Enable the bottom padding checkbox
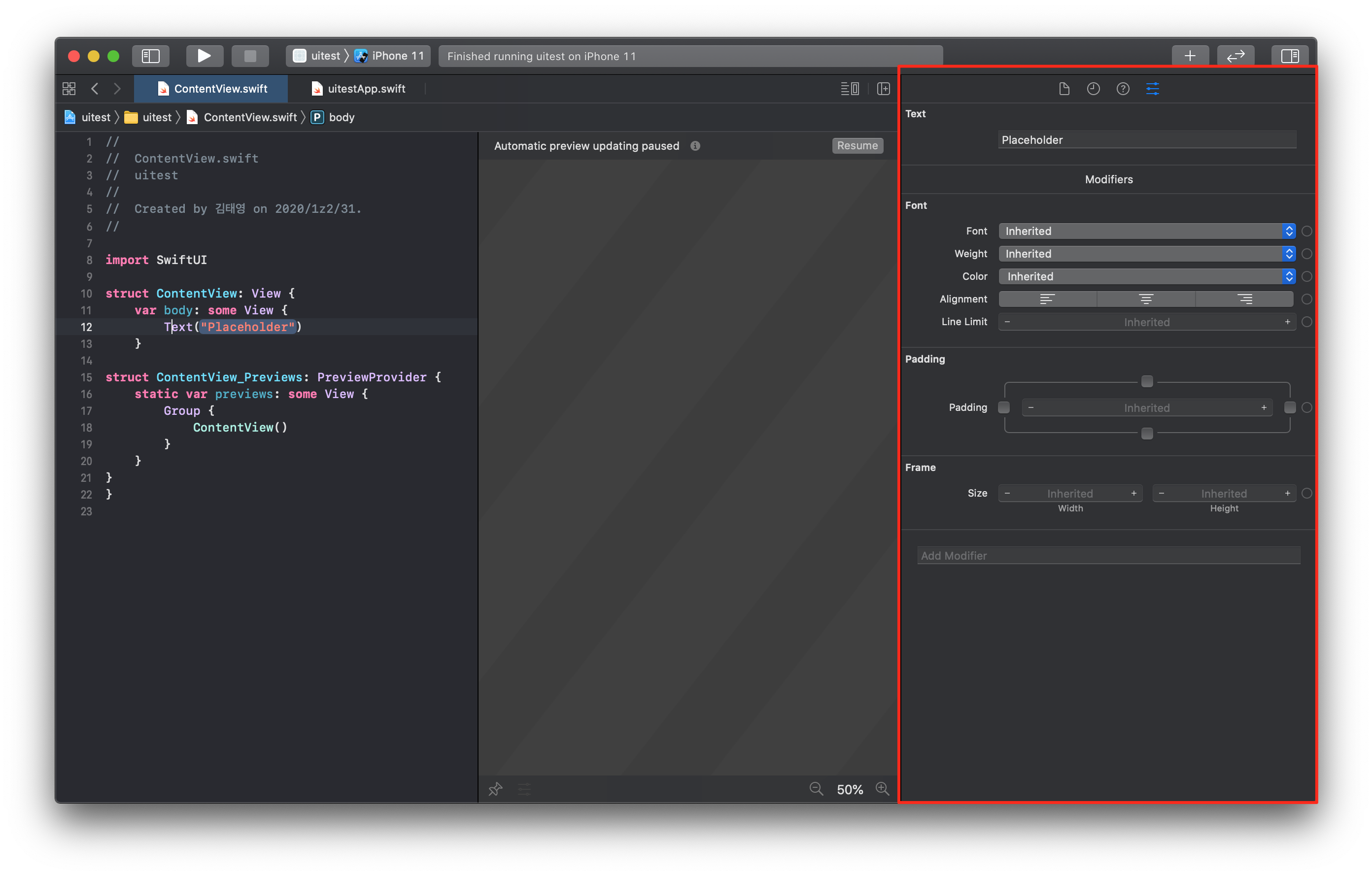The width and height of the screenshot is (1372, 876). coord(1147,434)
